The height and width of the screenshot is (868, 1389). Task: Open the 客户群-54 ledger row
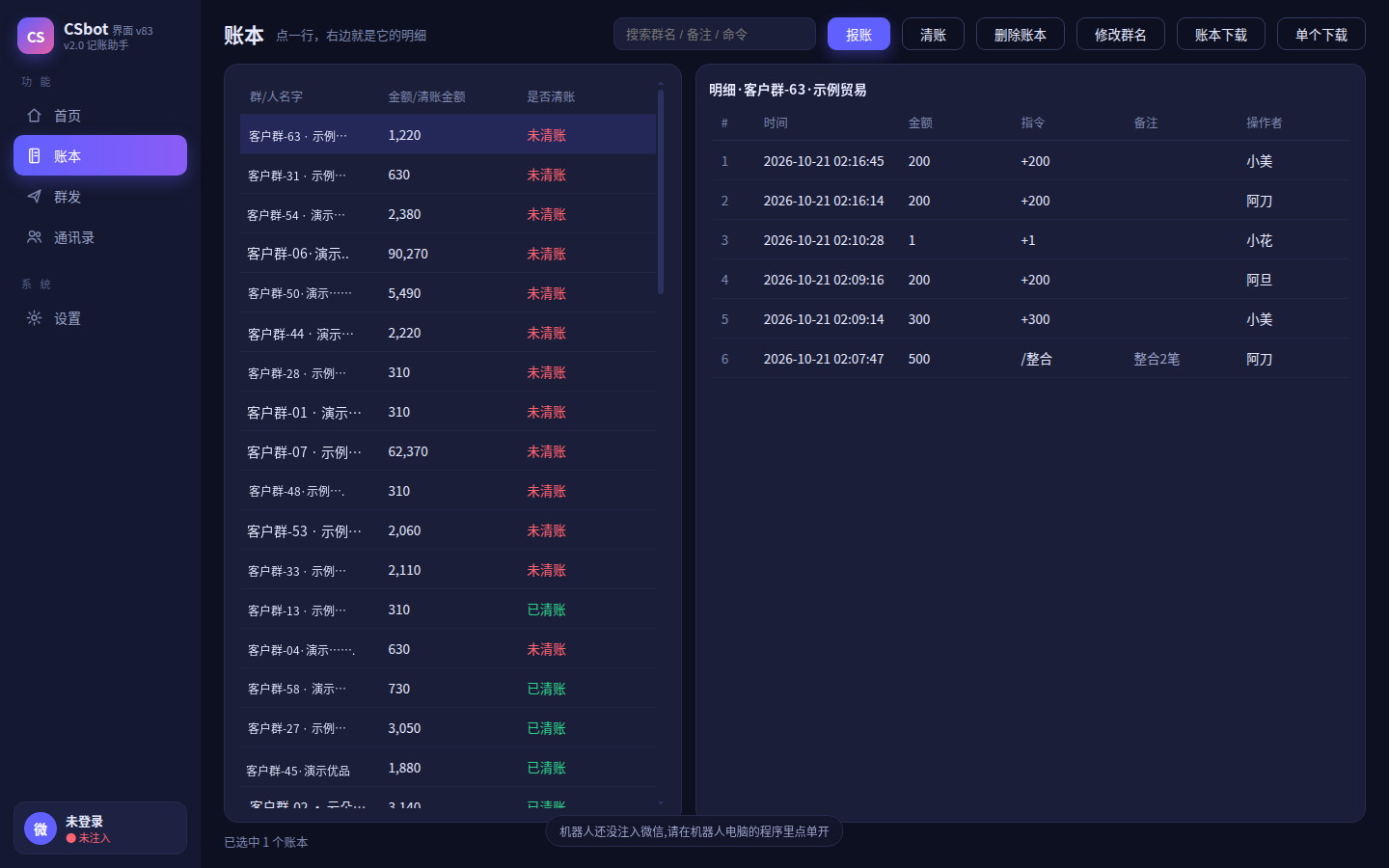(448, 214)
